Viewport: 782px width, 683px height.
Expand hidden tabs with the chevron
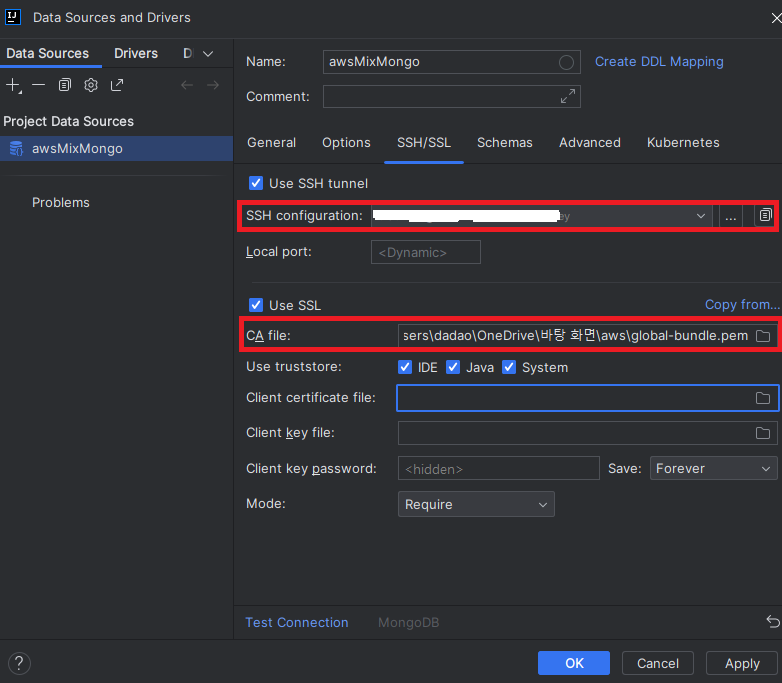click(x=208, y=54)
